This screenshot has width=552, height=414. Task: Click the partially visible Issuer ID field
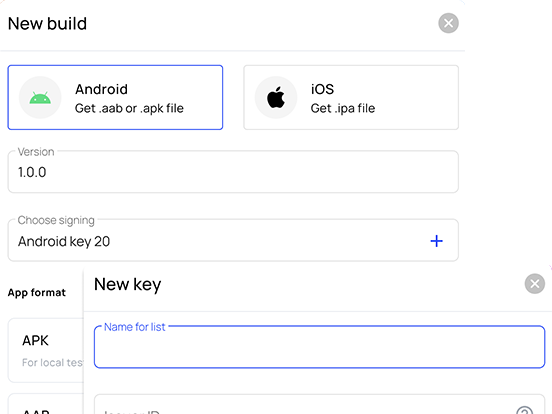(319, 404)
